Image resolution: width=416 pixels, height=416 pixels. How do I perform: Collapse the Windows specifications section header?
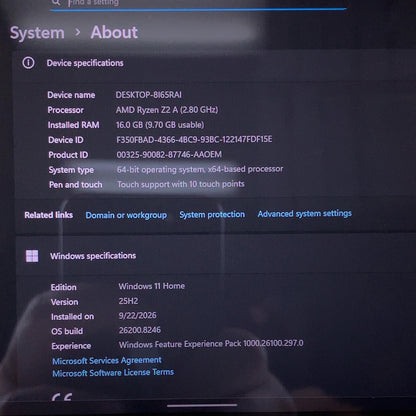213,256
